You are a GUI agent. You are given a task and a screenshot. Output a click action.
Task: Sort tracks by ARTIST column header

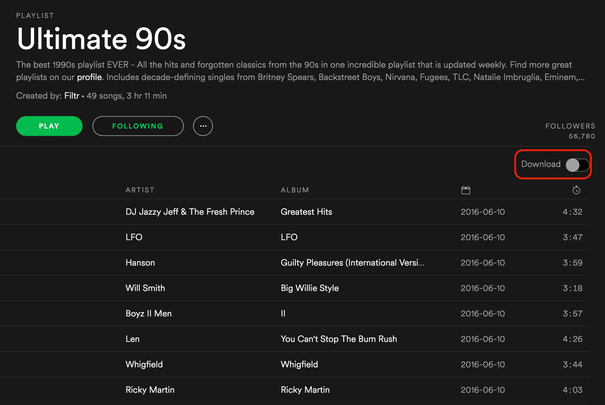click(140, 190)
